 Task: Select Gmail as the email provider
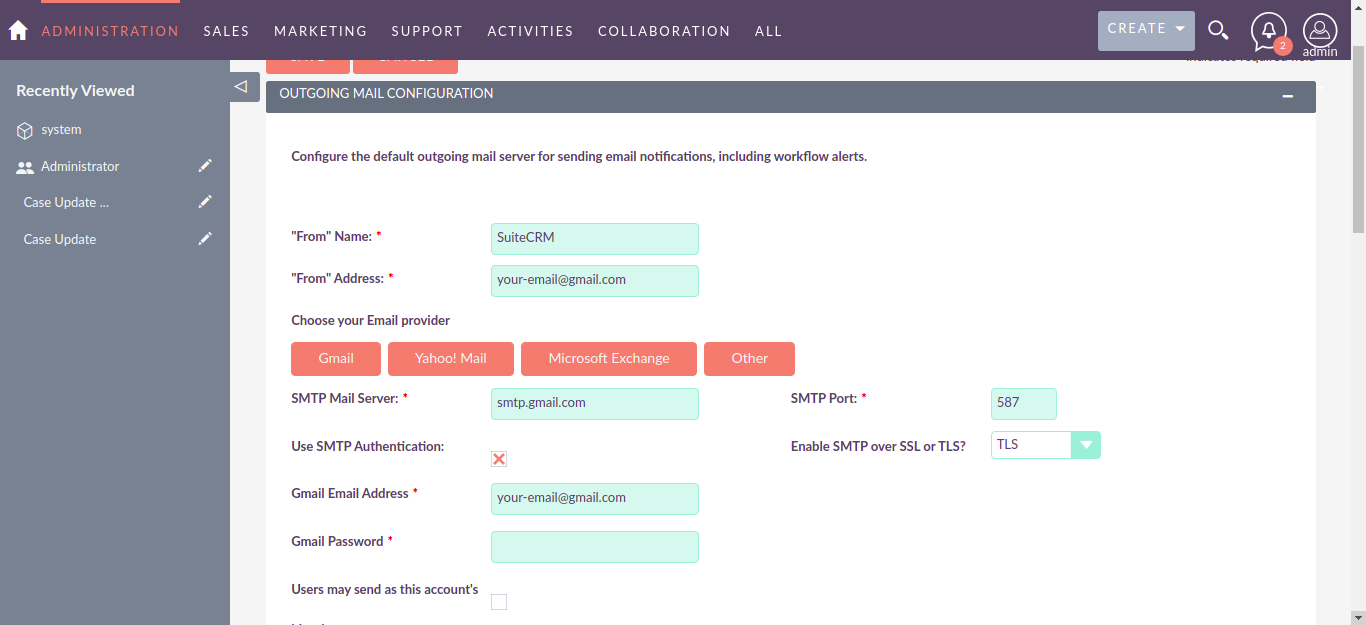[335, 358]
